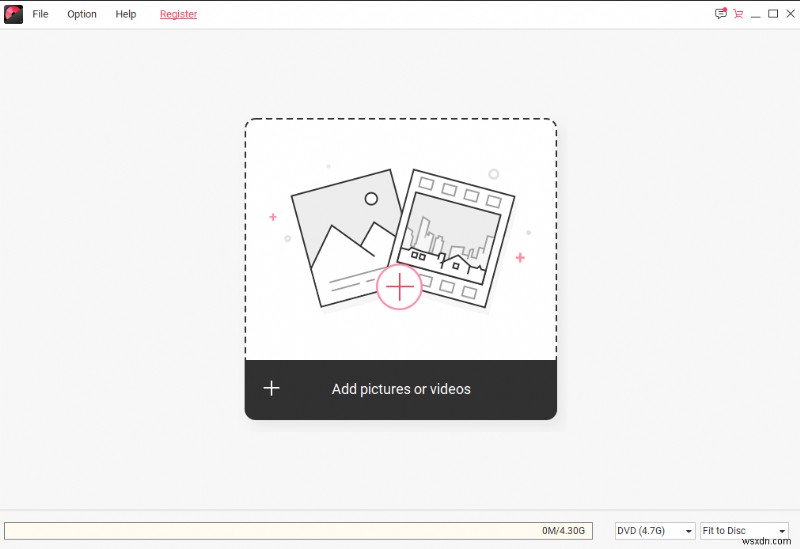800x549 pixels.
Task: Click the red shopping cart icon
Action: [x=738, y=14]
